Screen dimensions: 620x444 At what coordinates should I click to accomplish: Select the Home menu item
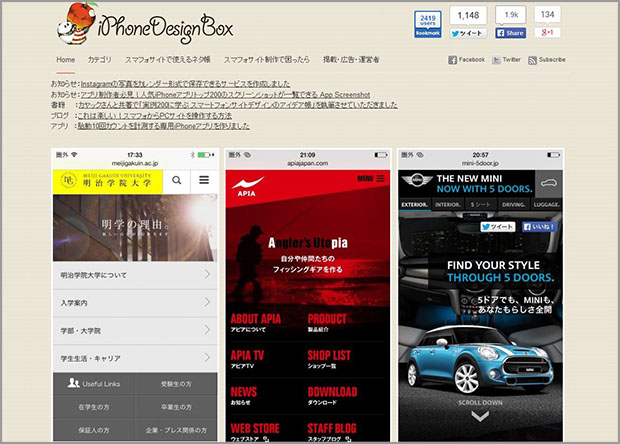(x=66, y=60)
